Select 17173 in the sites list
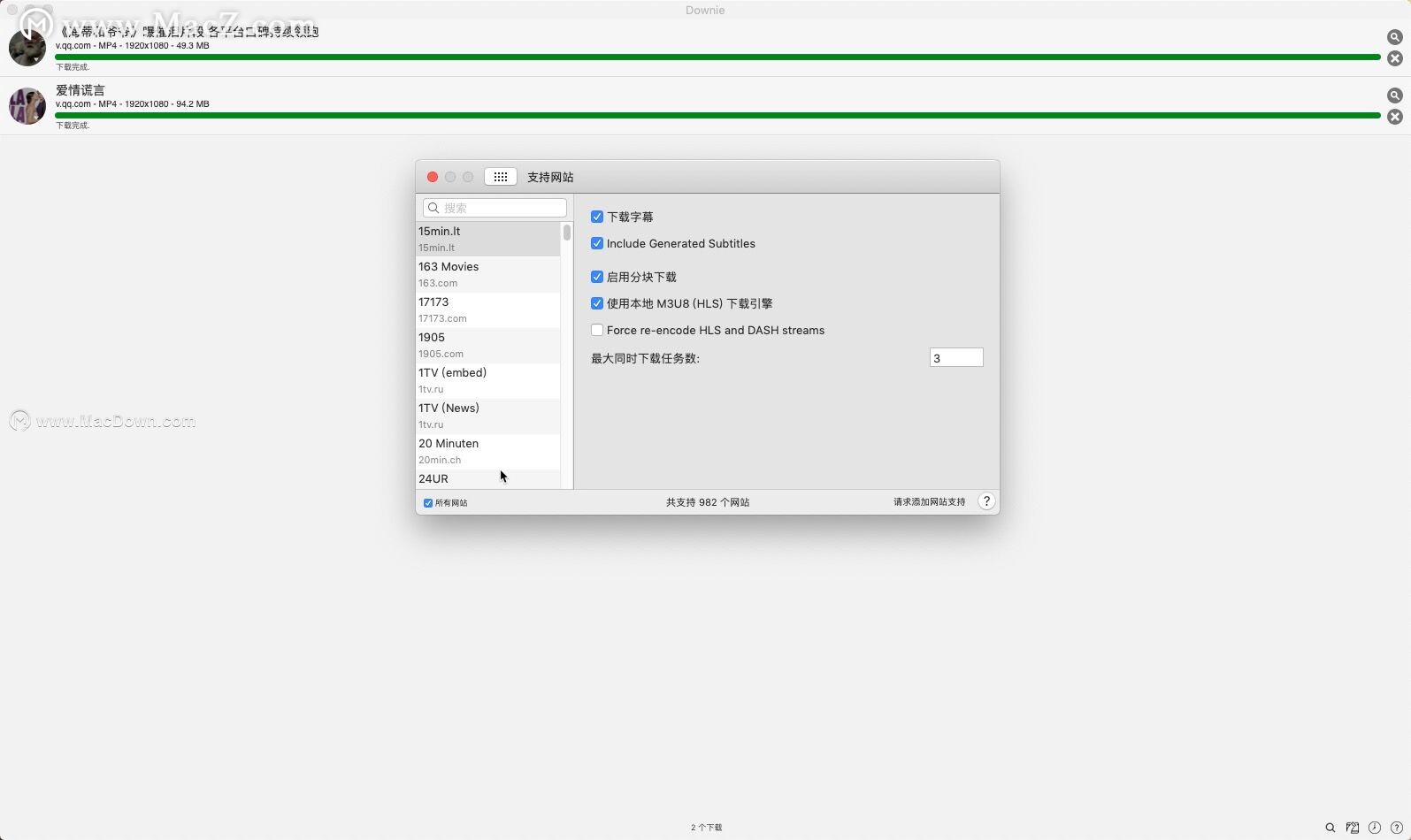The image size is (1411, 840). 488,309
